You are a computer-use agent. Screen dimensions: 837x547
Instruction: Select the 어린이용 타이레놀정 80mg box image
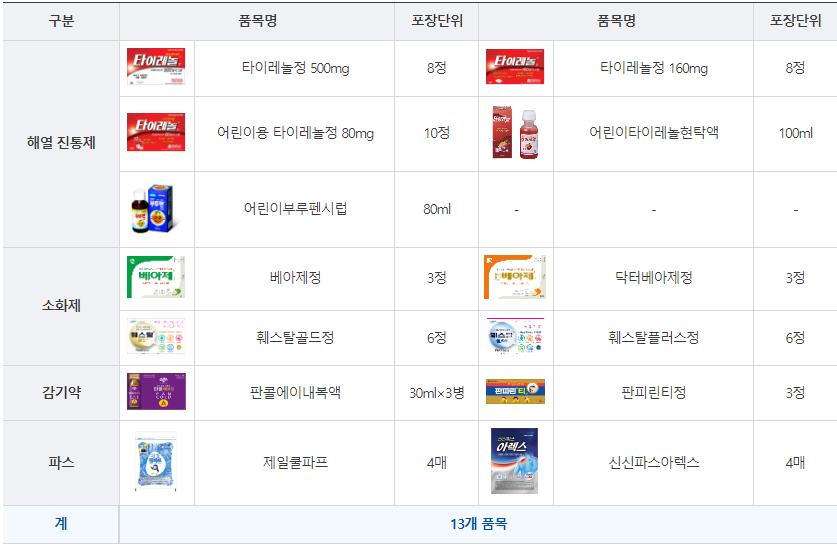(156, 132)
